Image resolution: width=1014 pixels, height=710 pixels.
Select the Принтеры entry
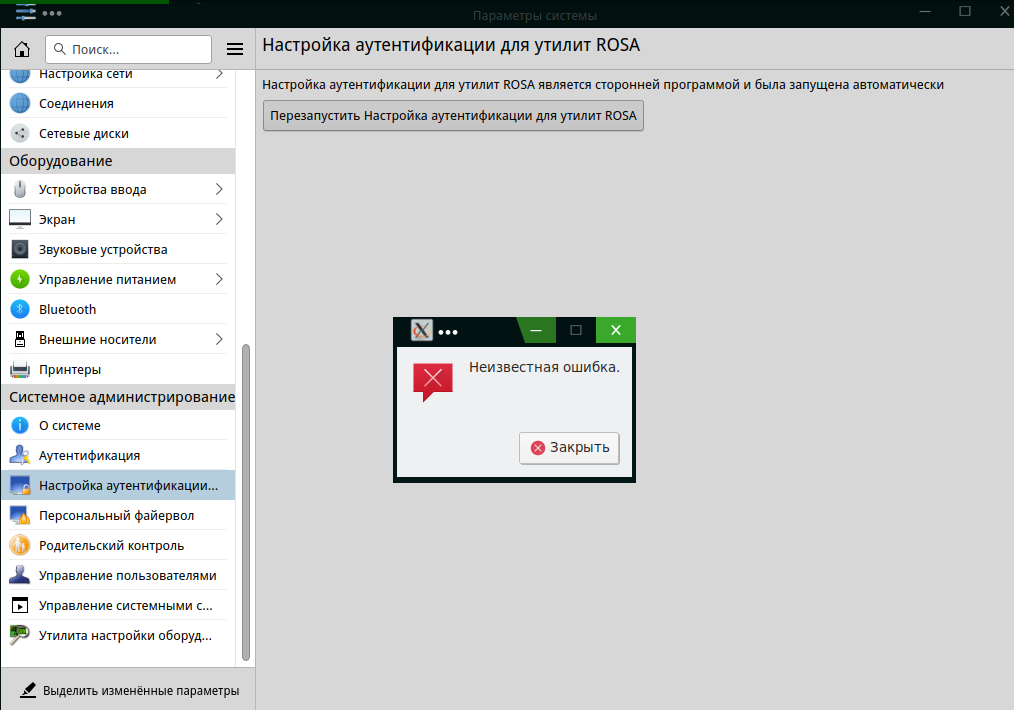118,369
